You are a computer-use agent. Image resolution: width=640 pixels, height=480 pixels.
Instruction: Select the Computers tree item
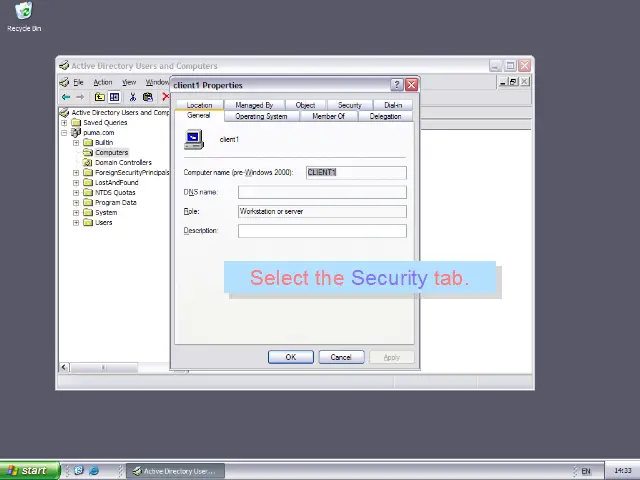111,153
